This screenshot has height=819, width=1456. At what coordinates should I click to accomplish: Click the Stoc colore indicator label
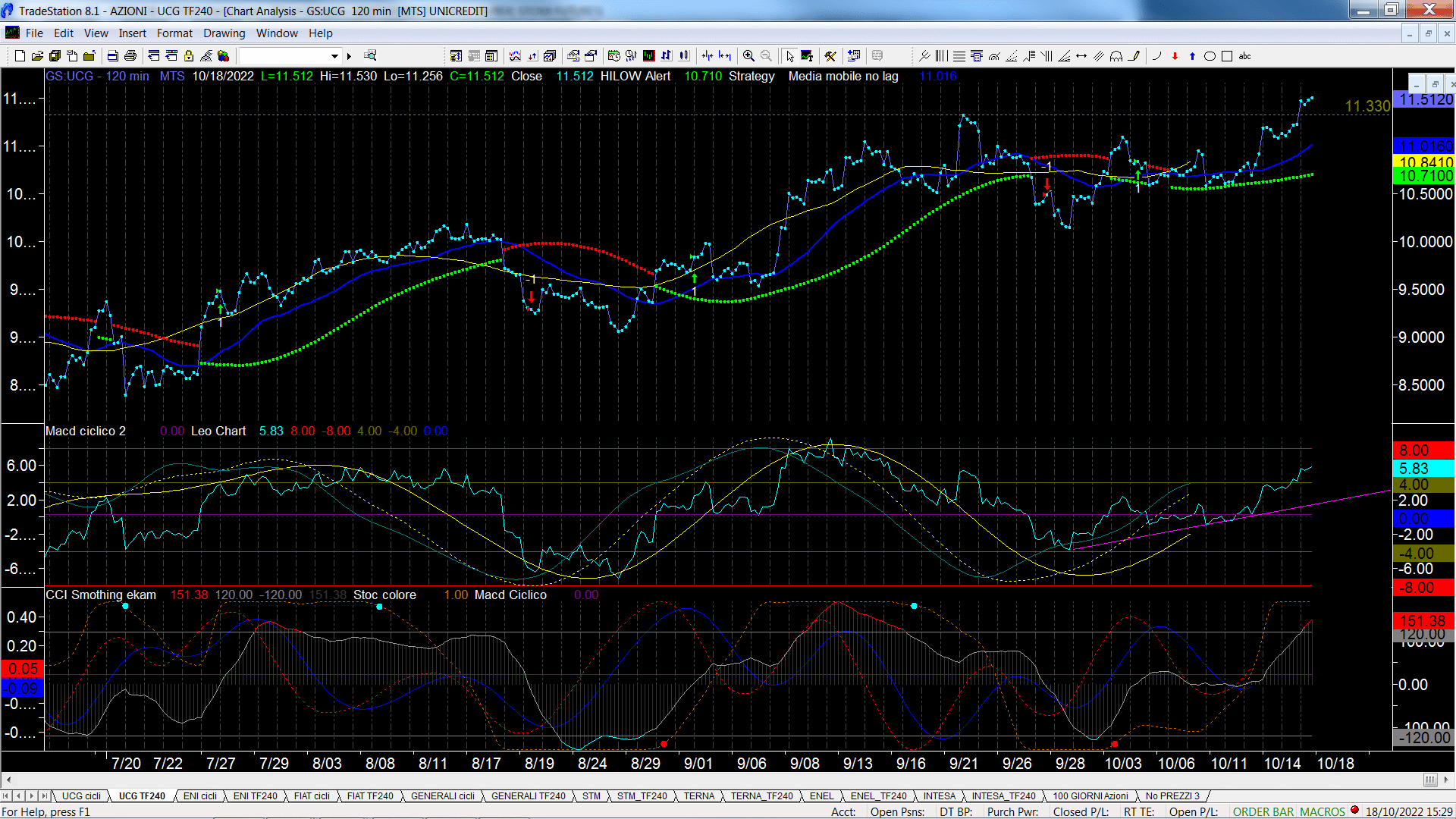pyautogui.click(x=384, y=595)
